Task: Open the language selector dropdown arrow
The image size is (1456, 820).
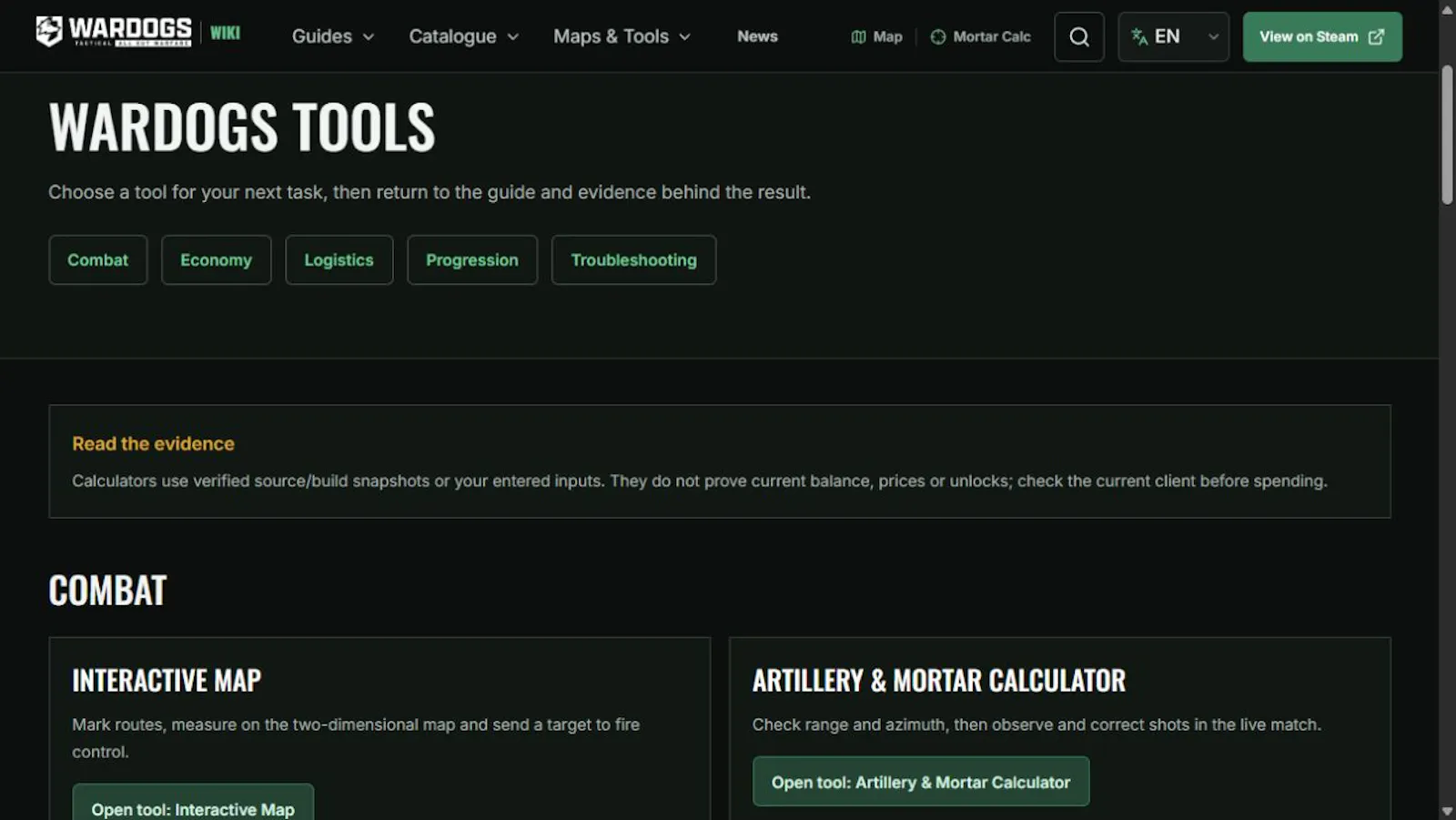Action: [x=1213, y=37]
